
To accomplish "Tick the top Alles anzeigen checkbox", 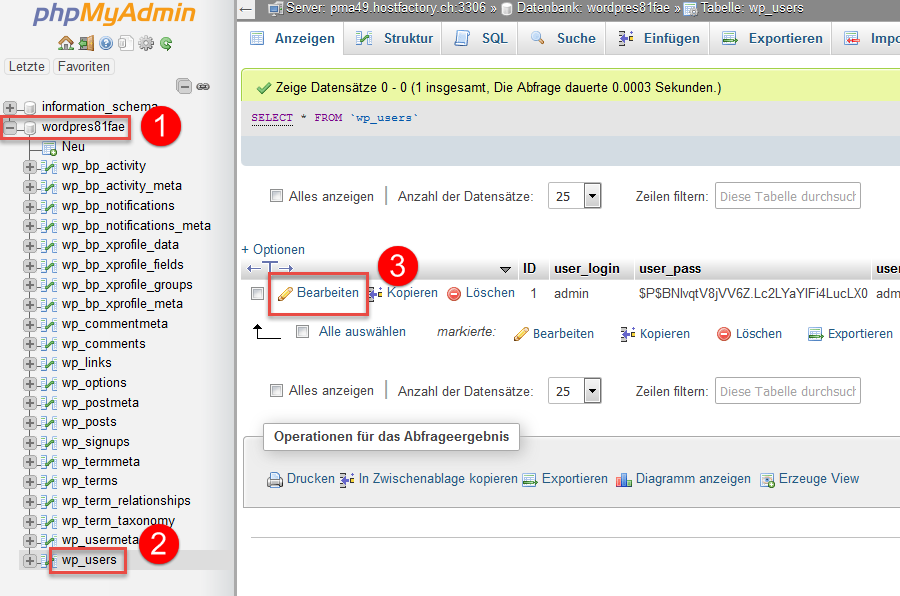I will tap(277, 196).
